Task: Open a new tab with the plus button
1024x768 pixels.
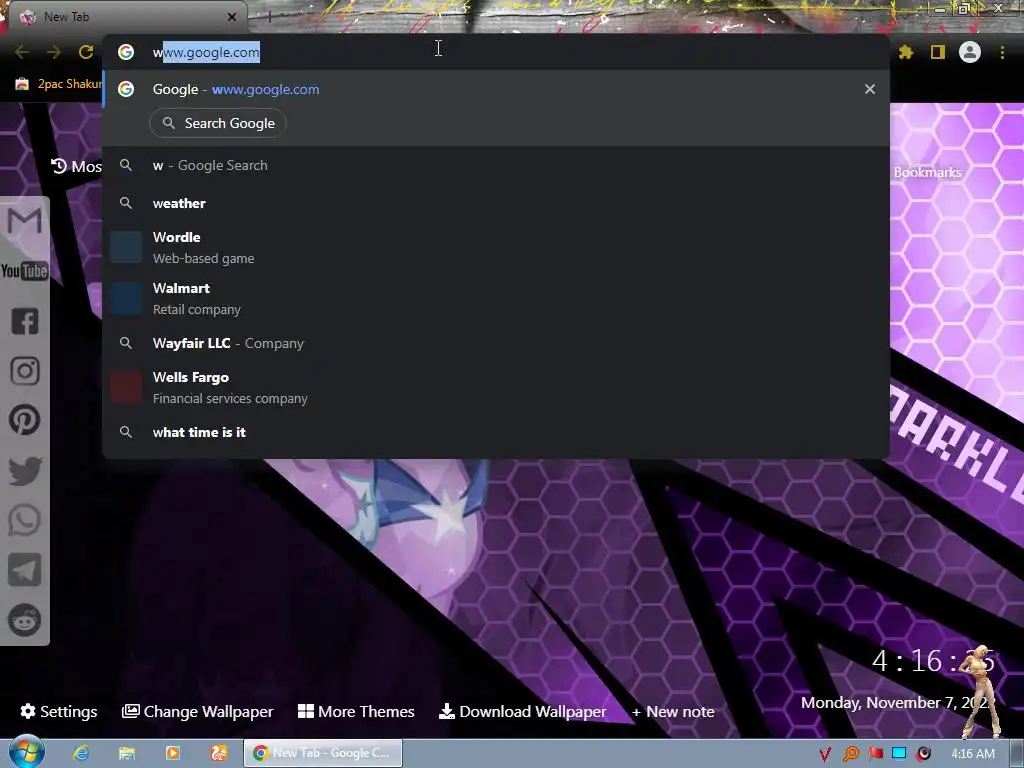Action: [x=269, y=17]
